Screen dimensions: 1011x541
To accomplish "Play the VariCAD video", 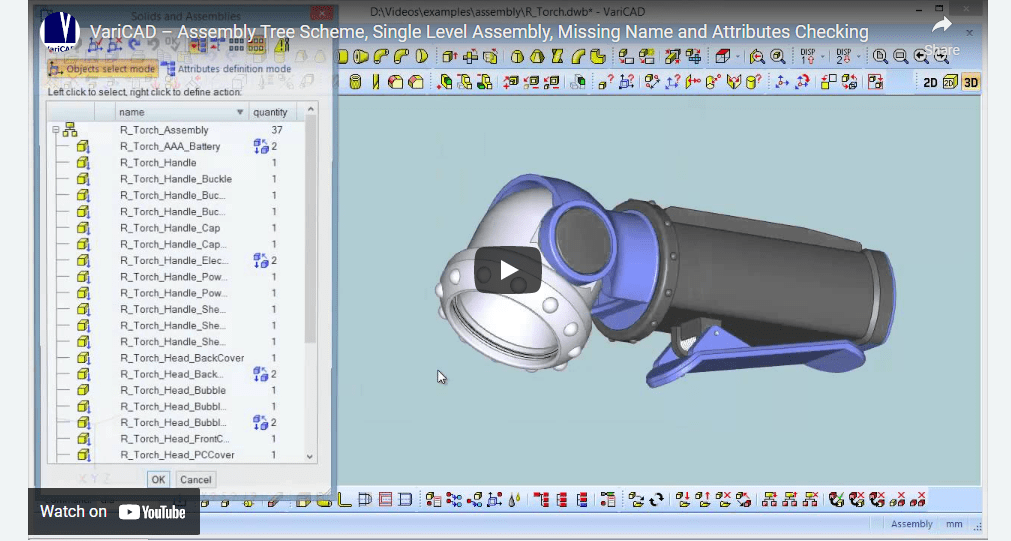I will point(507,270).
